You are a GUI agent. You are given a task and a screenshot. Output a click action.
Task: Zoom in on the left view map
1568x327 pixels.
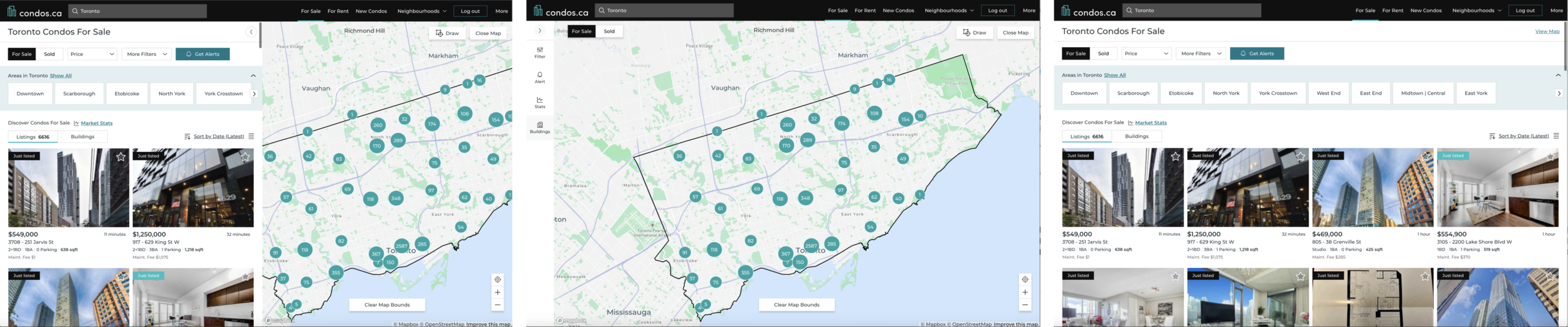tap(497, 292)
